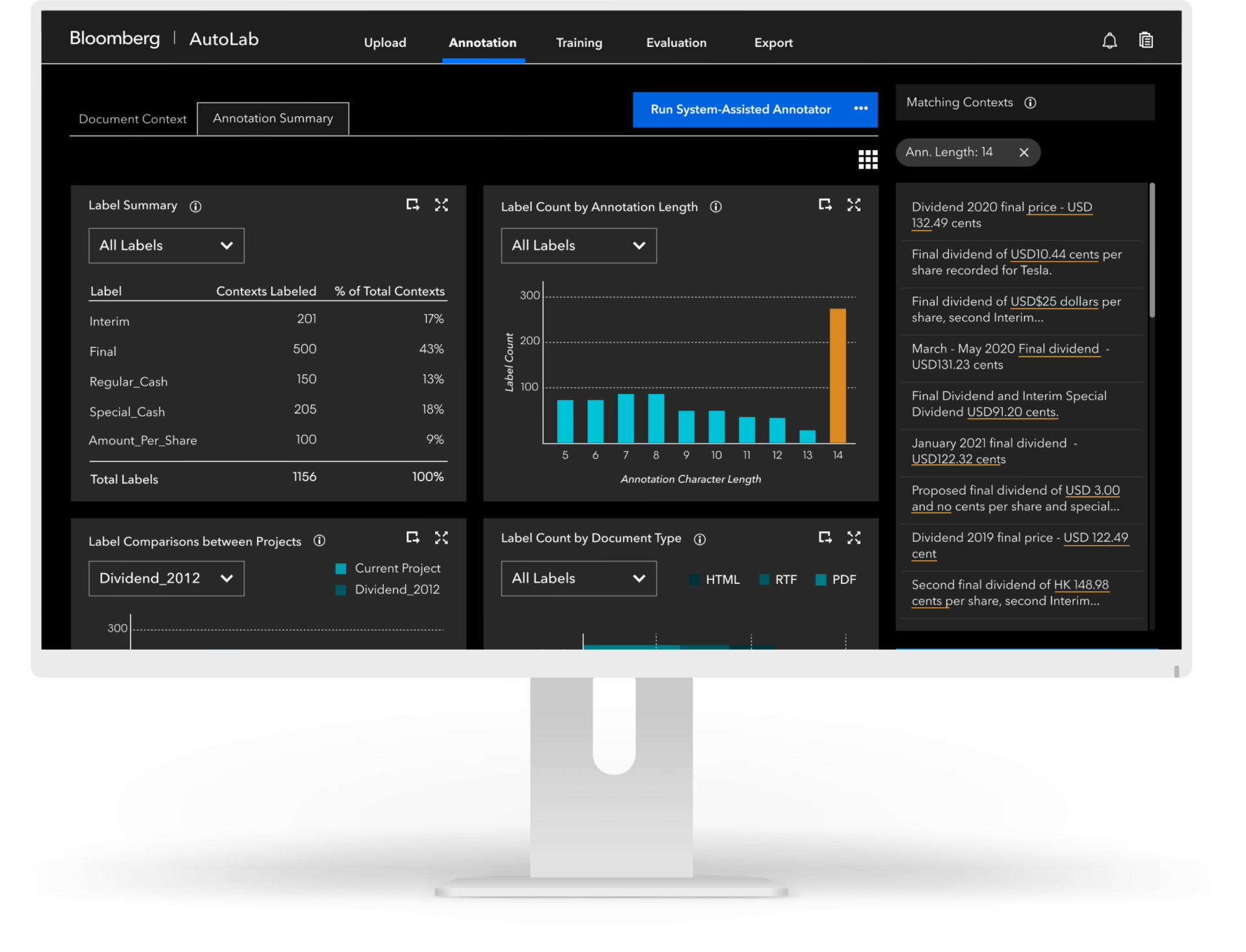Open context 'March - May 2020 Final dividend'
This screenshot has height=952, width=1246.
tap(1022, 357)
